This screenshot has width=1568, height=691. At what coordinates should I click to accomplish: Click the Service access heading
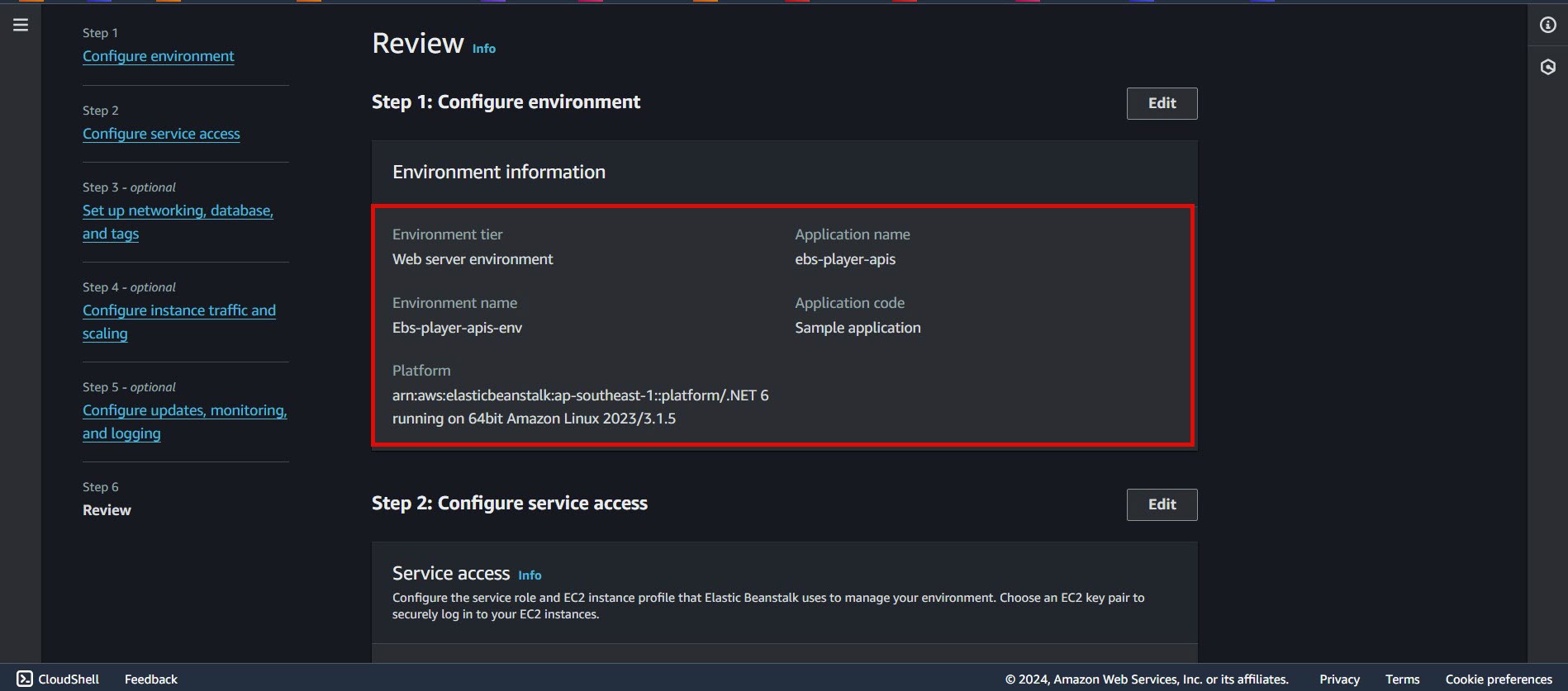click(451, 573)
